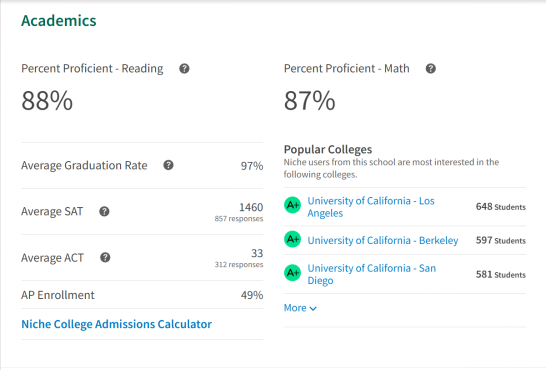The height and width of the screenshot is (370, 546).
Task: Open University of California - Berkeley link
Action: tap(383, 240)
